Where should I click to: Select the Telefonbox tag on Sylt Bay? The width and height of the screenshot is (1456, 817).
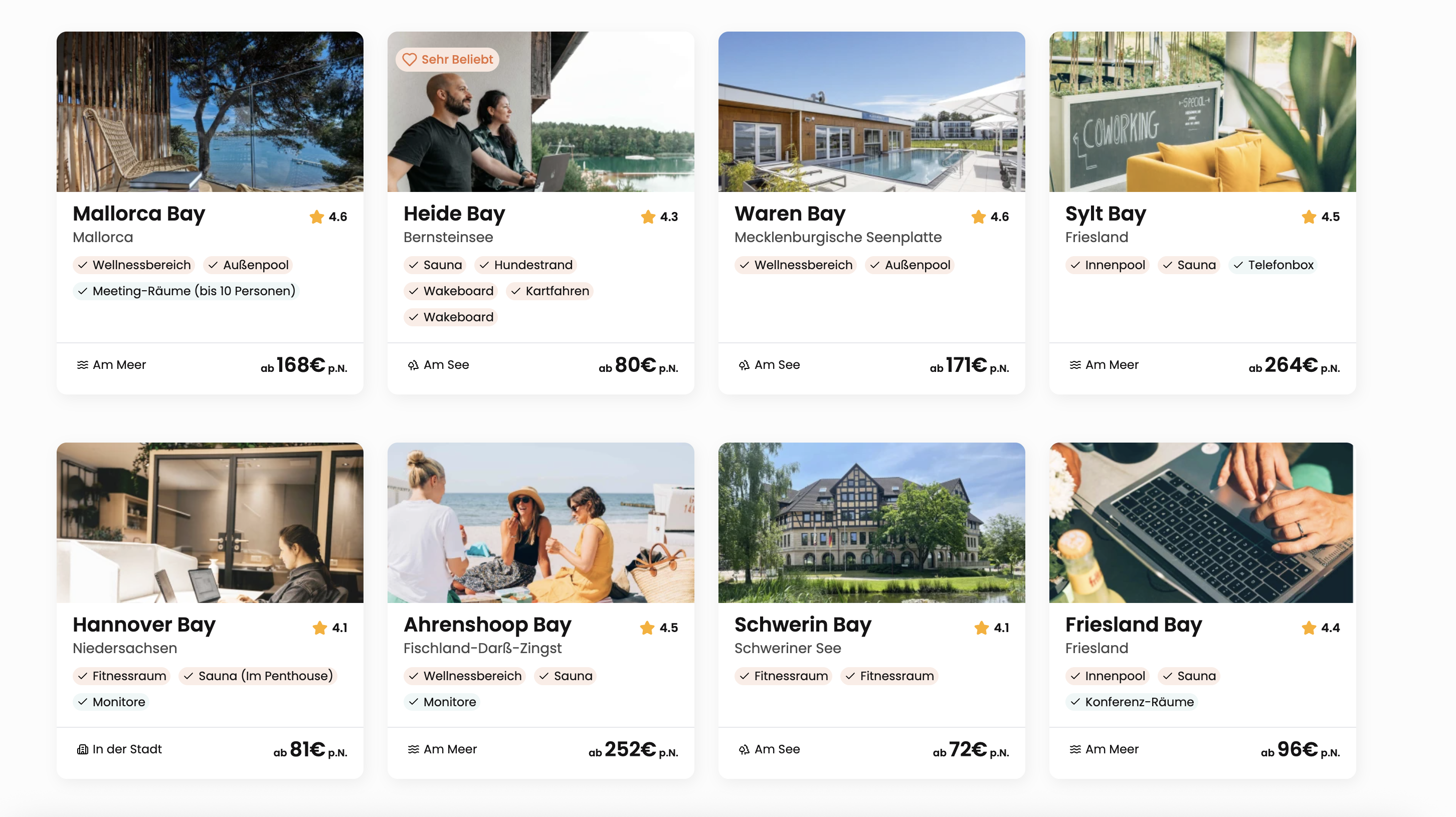1272,265
